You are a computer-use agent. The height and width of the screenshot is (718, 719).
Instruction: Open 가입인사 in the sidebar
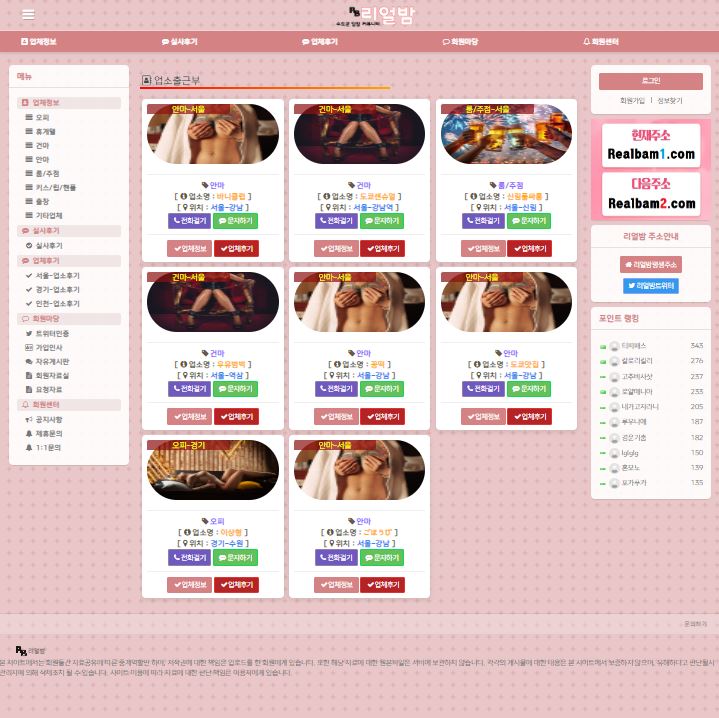44,348
